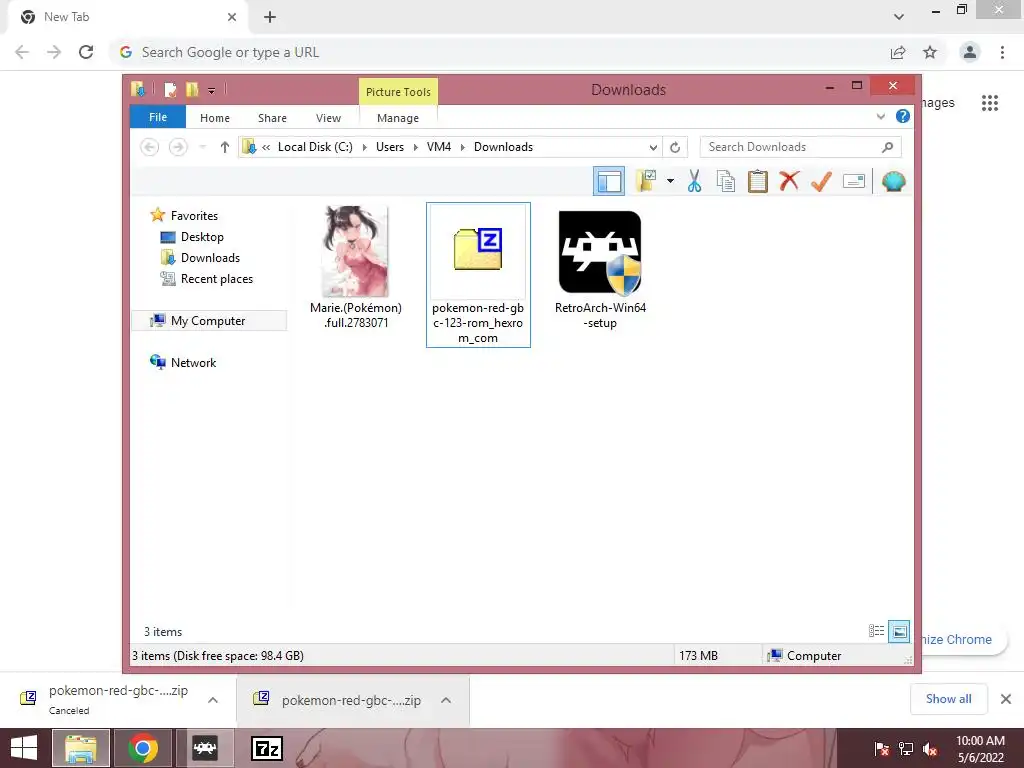
Task: Click the Cut scissors icon
Action: tap(694, 181)
